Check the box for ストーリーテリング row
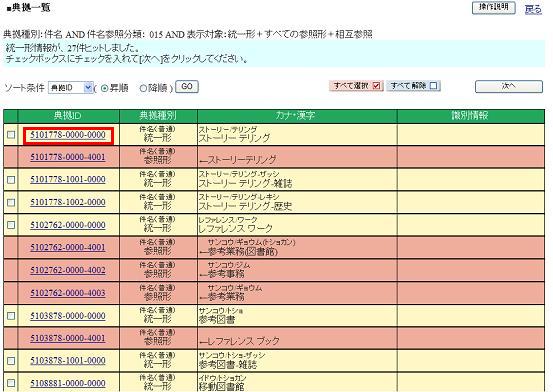 [11, 134]
